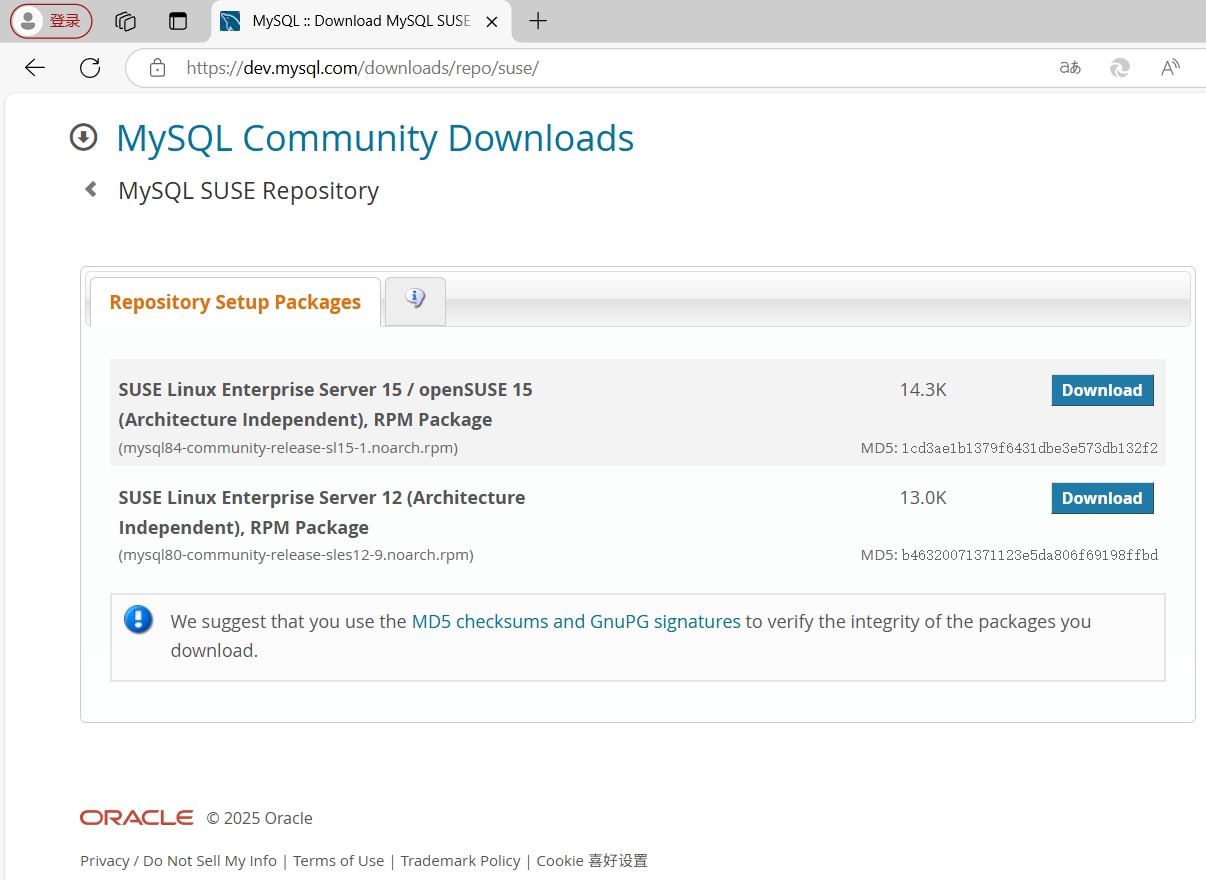
Task: Click the circular download arrow icon
Action: pos(83,138)
